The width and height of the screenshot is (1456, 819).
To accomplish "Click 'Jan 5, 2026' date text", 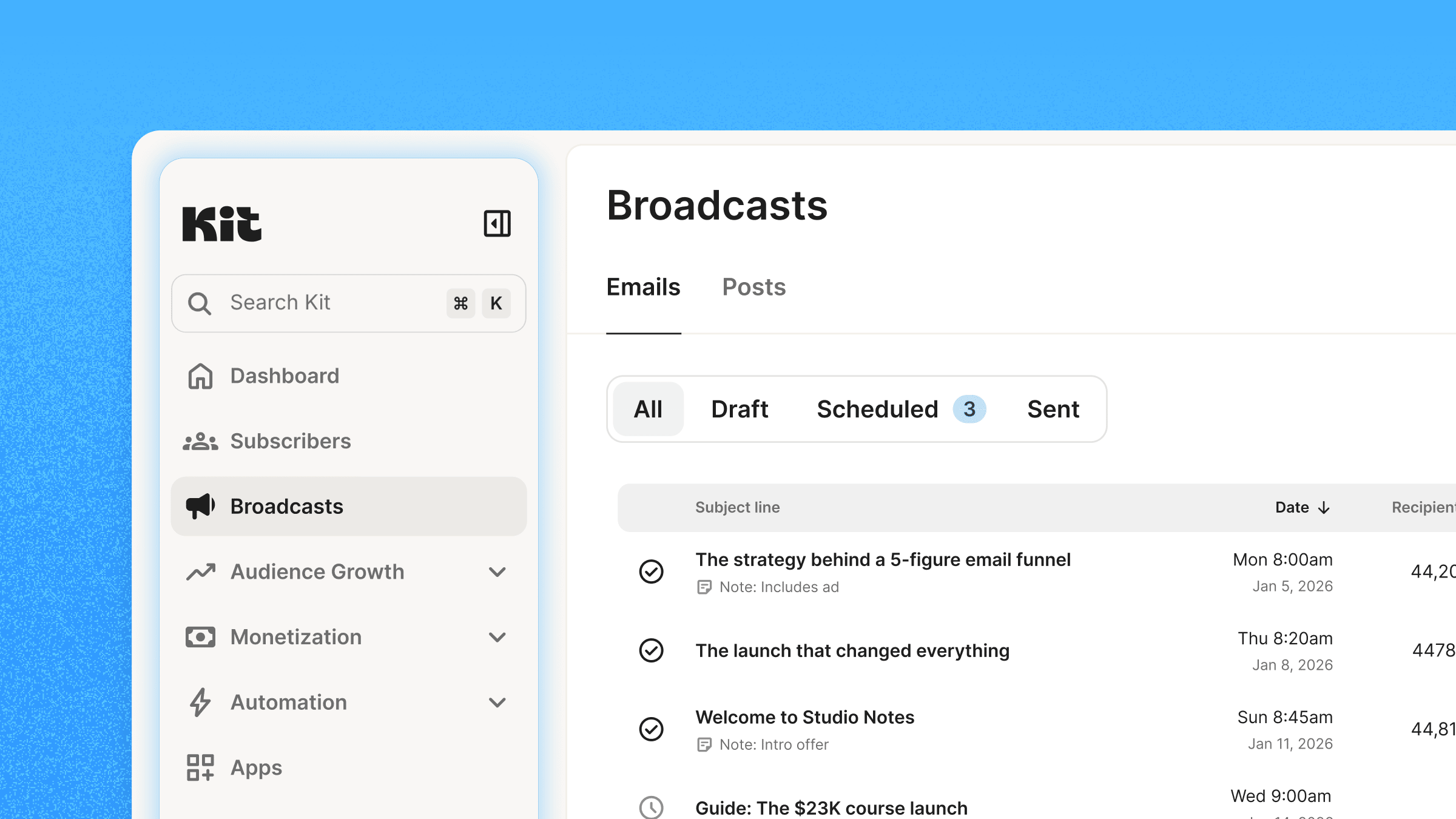I will tap(1292, 586).
